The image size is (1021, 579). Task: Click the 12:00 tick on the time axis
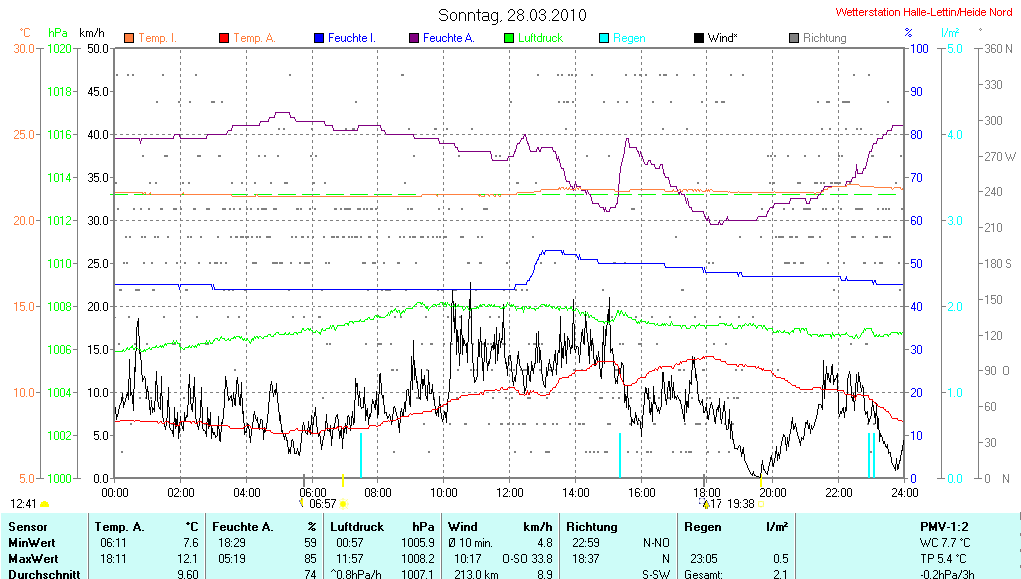tap(509, 492)
